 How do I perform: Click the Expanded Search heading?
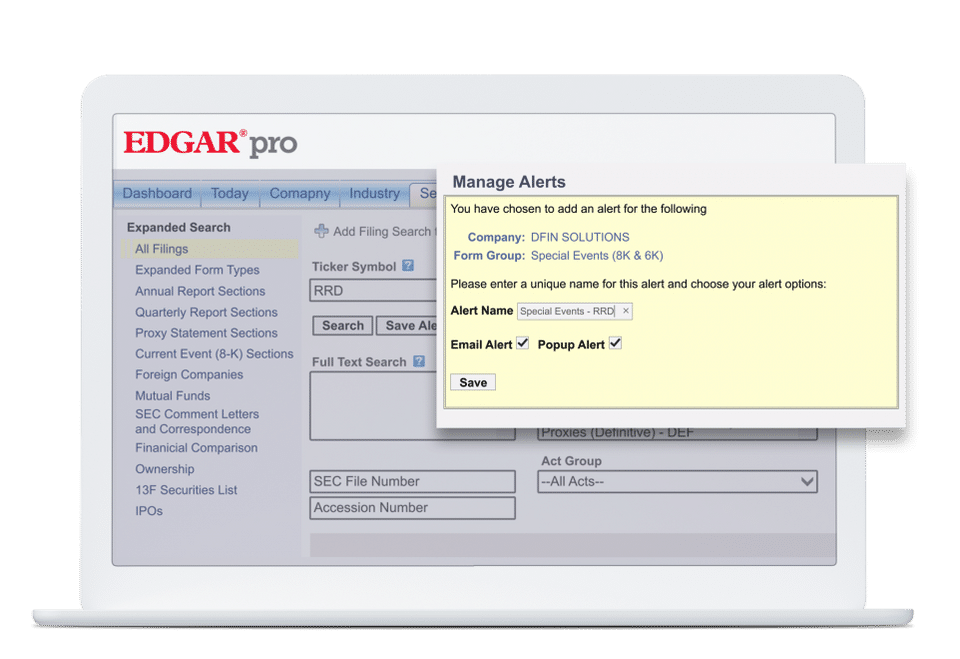[x=179, y=227]
